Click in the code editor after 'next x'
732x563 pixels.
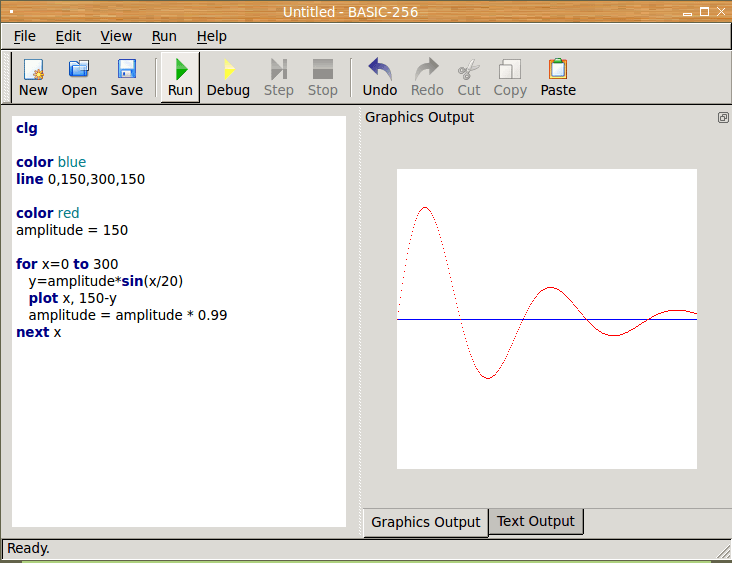click(x=63, y=332)
